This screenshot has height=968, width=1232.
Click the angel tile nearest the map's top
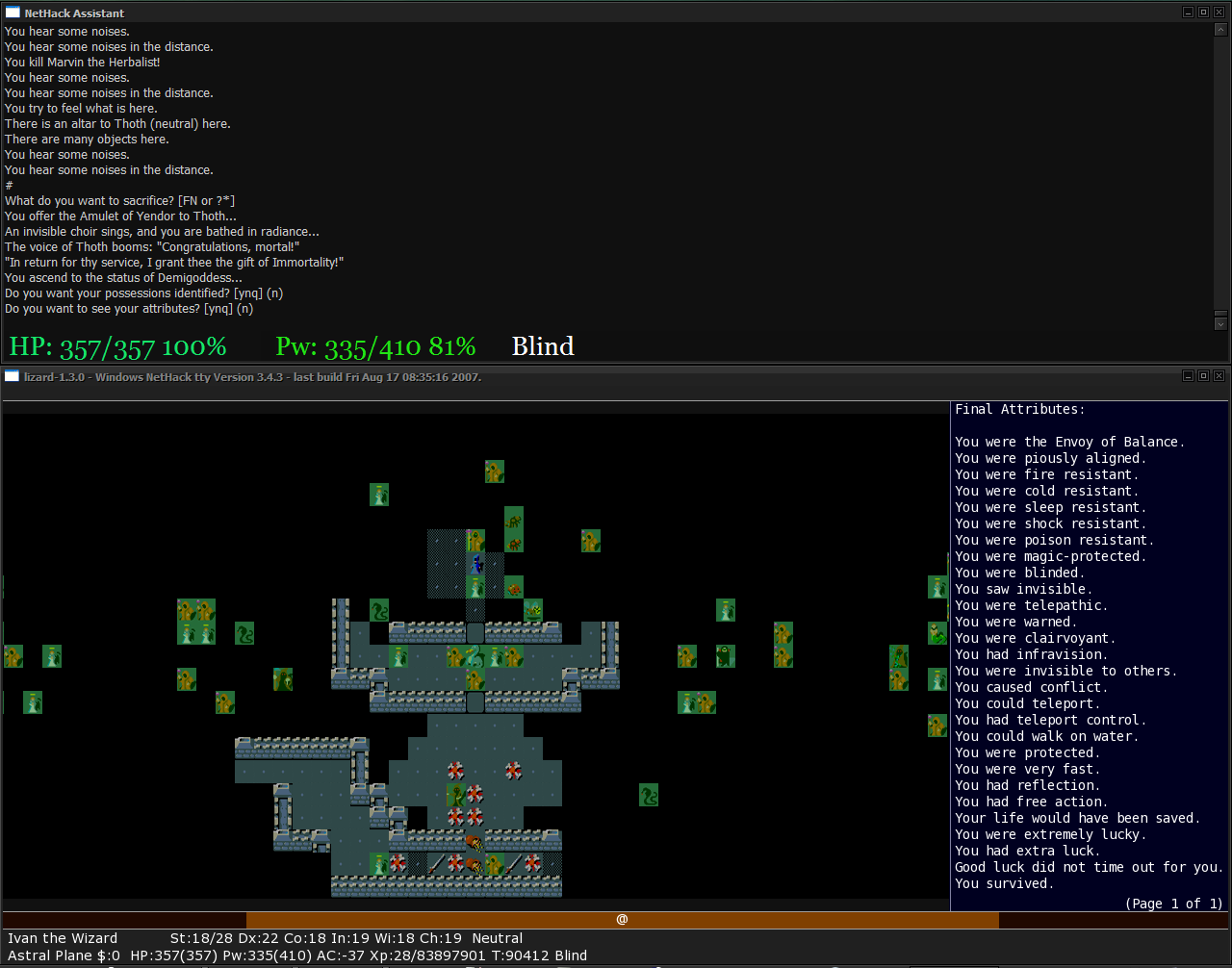pos(379,495)
